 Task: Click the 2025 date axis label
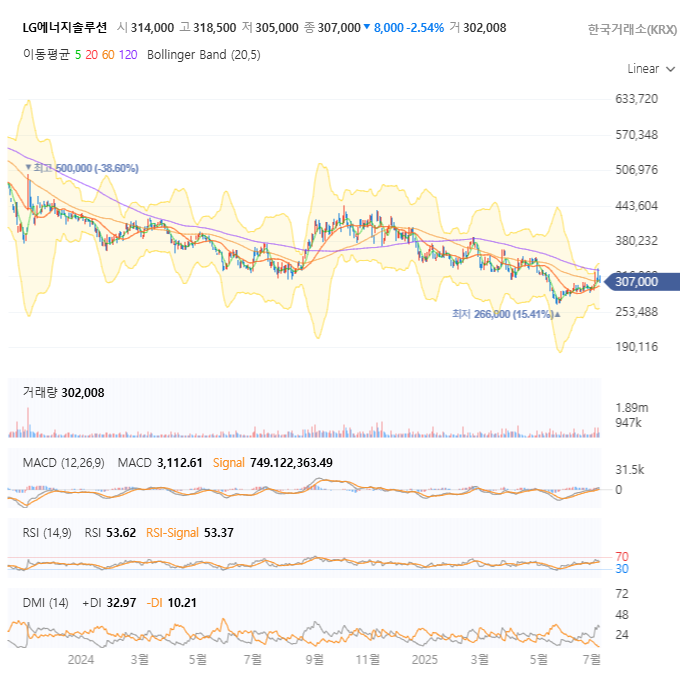click(424, 660)
